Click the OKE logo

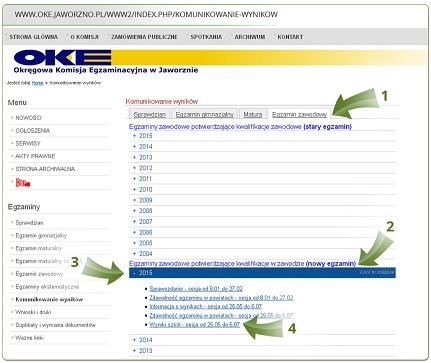click(62, 57)
